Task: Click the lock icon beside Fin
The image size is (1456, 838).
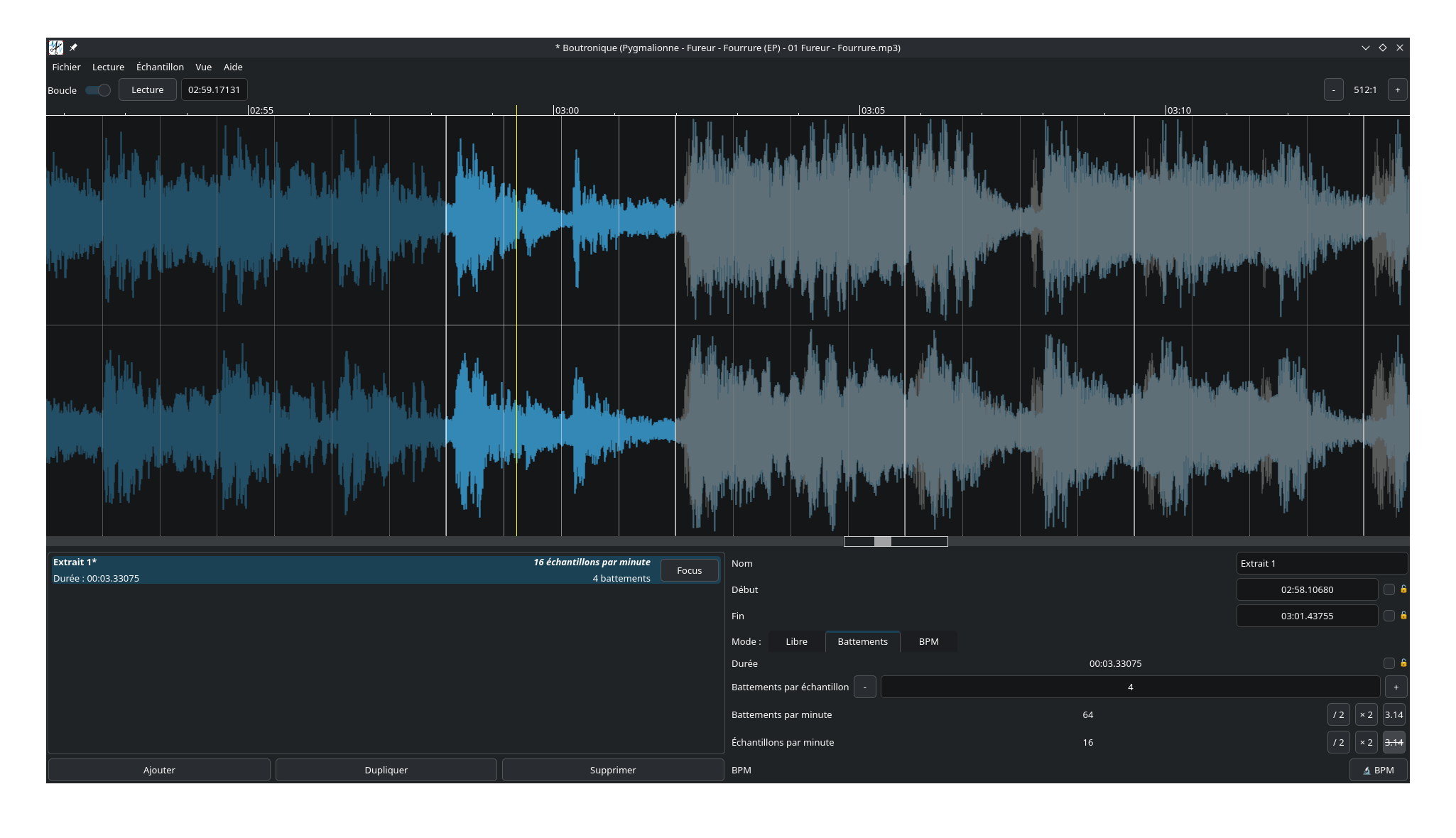Action: click(1403, 616)
